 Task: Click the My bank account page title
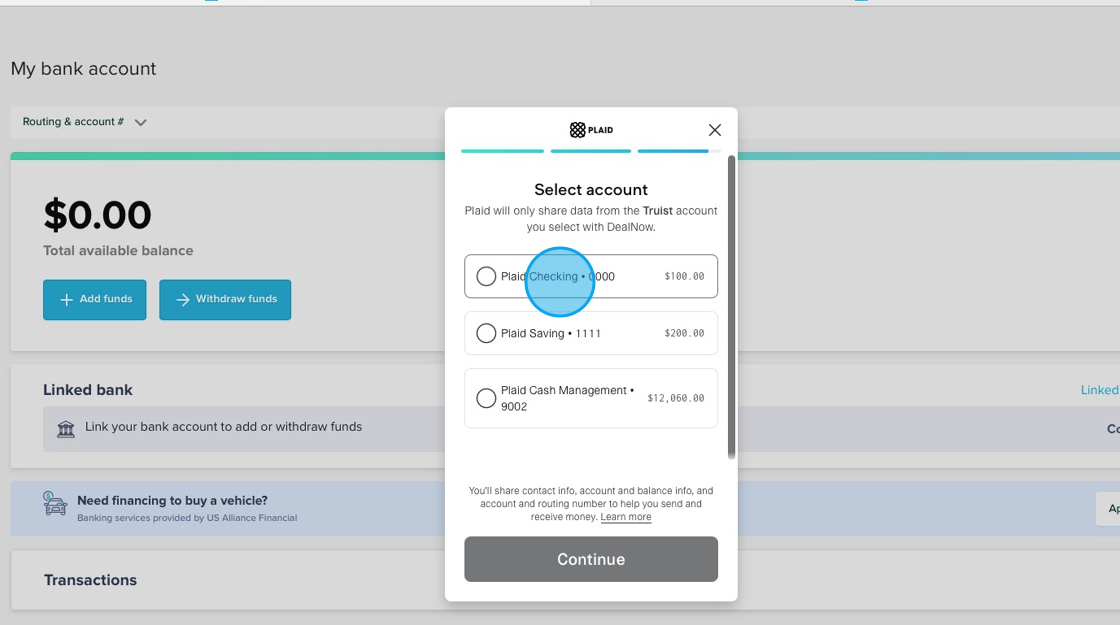click(x=83, y=69)
